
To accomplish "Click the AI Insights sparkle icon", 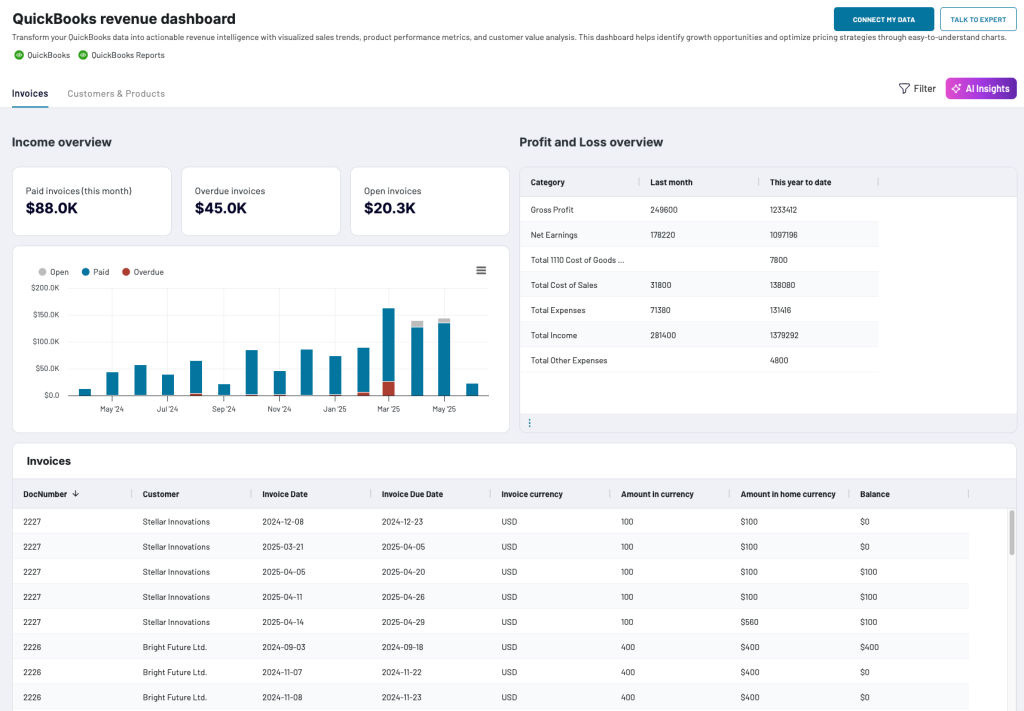I will point(956,88).
